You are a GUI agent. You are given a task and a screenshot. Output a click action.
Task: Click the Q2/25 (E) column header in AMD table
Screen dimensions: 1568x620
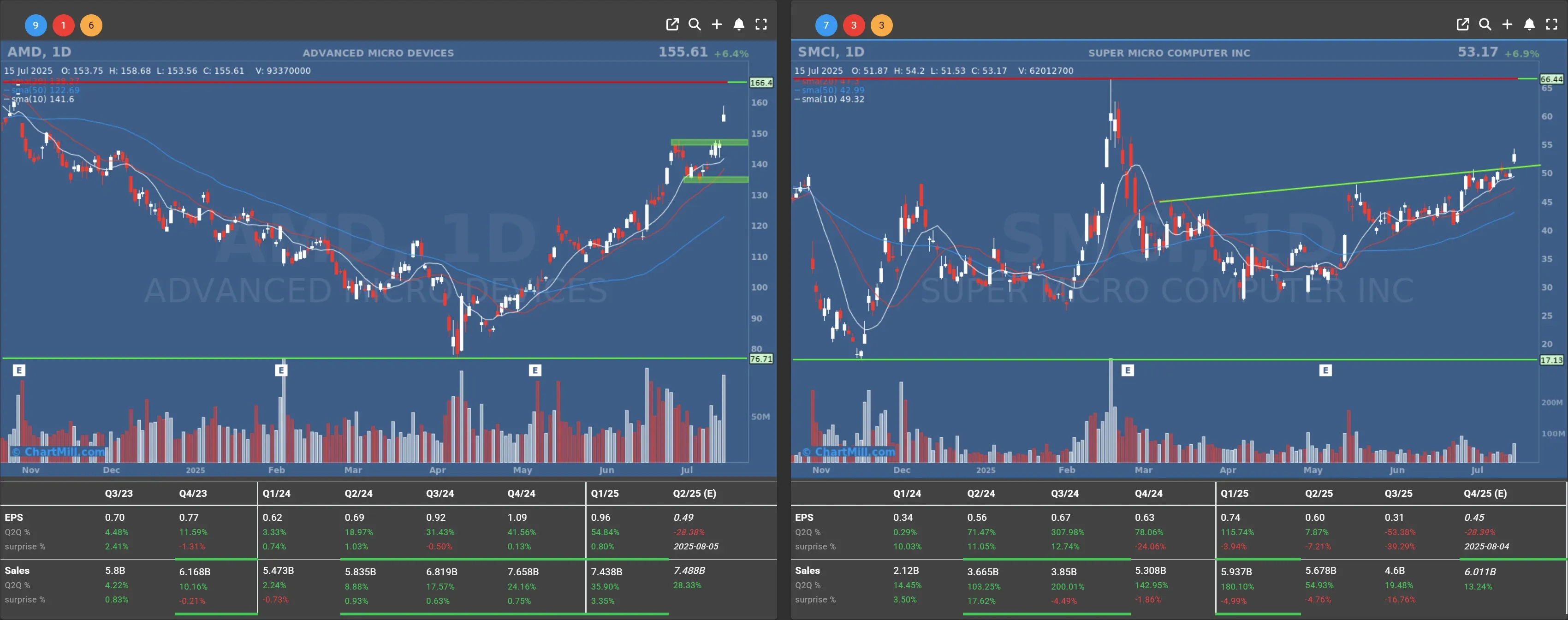click(695, 493)
